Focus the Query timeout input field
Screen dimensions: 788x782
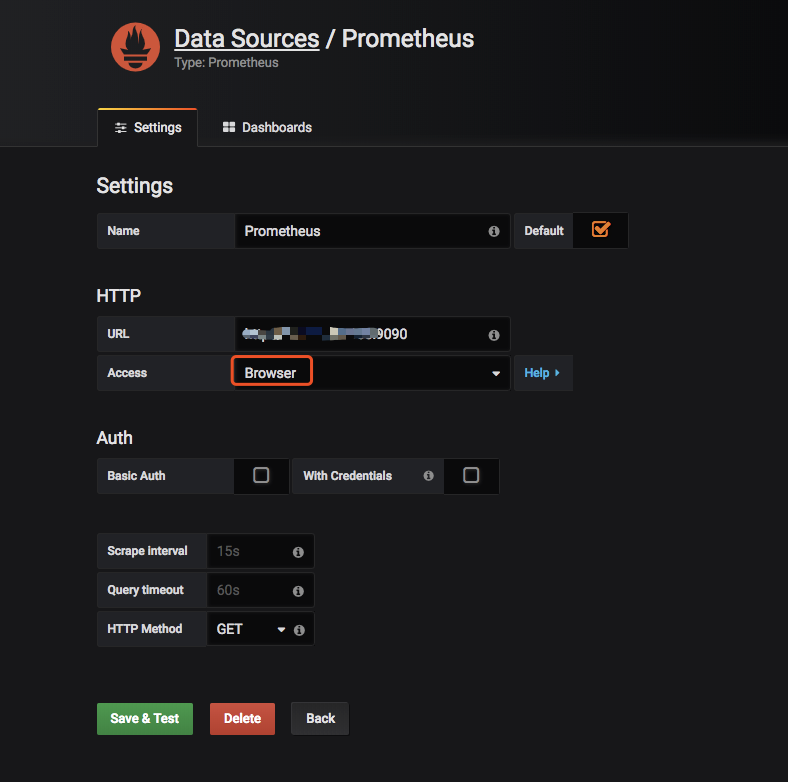tap(260, 590)
